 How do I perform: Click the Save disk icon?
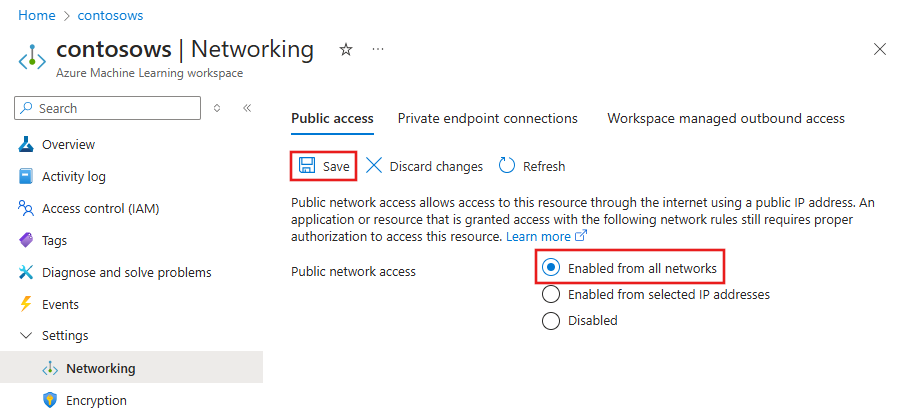pos(308,166)
